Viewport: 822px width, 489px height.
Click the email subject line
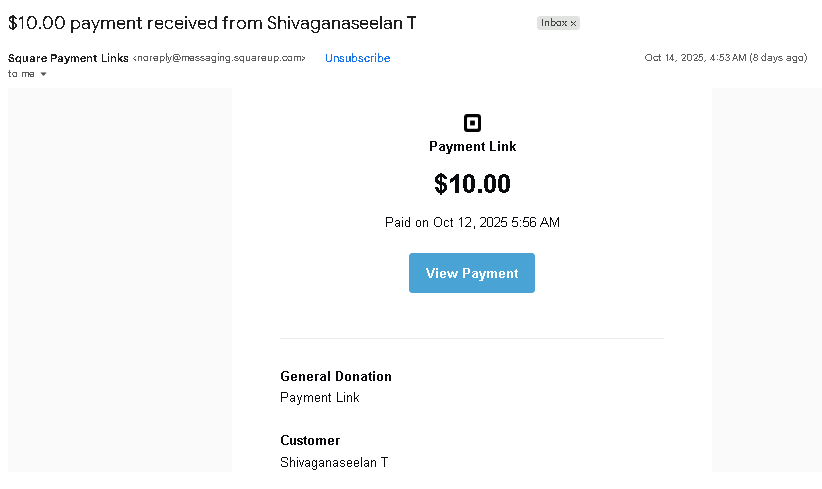(x=212, y=22)
